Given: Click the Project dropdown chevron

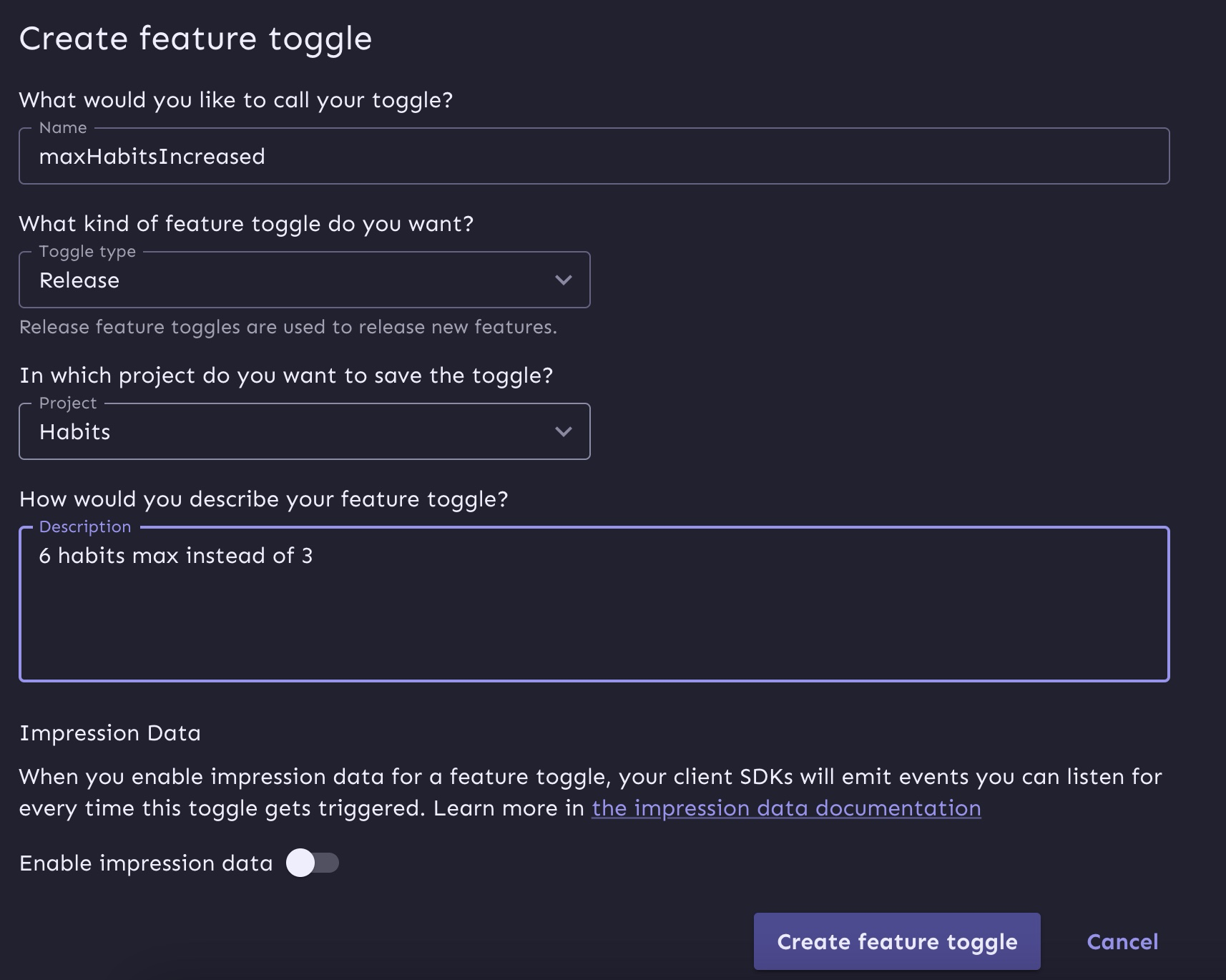Looking at the screenshot, I should (564, 431).
